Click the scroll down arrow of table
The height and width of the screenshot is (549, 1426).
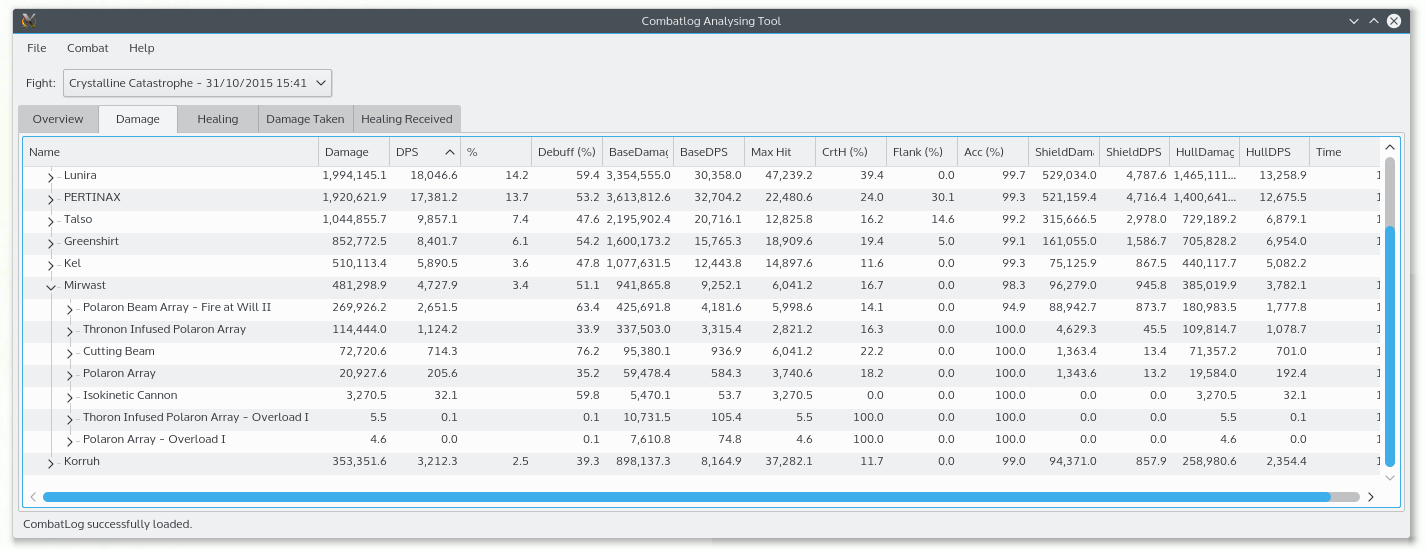click(x=1390, y=478)
